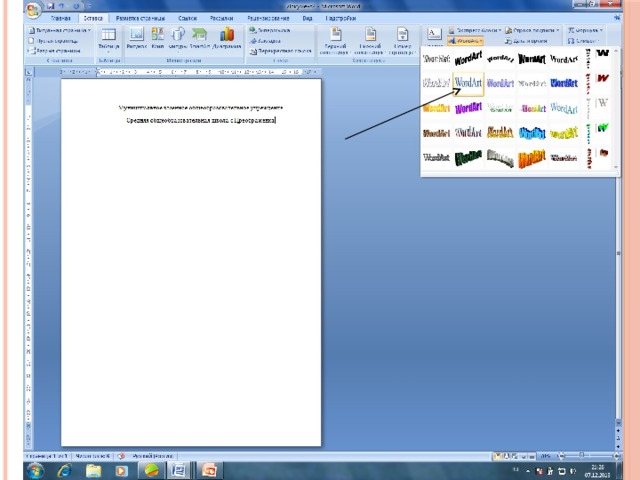
Task: Open the Нижний колонтитул footer dropdown
Action: tap(370, 41)
